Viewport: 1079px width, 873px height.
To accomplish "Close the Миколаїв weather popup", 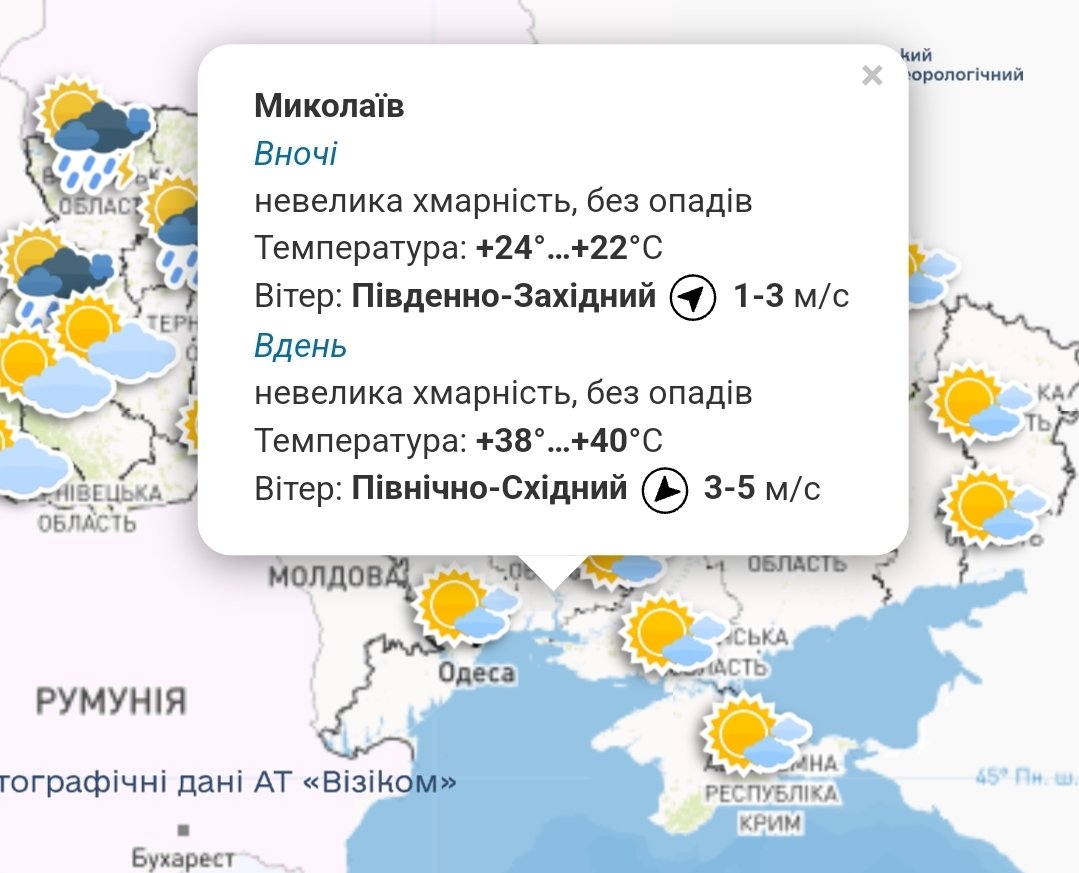I will pos(872,76).
